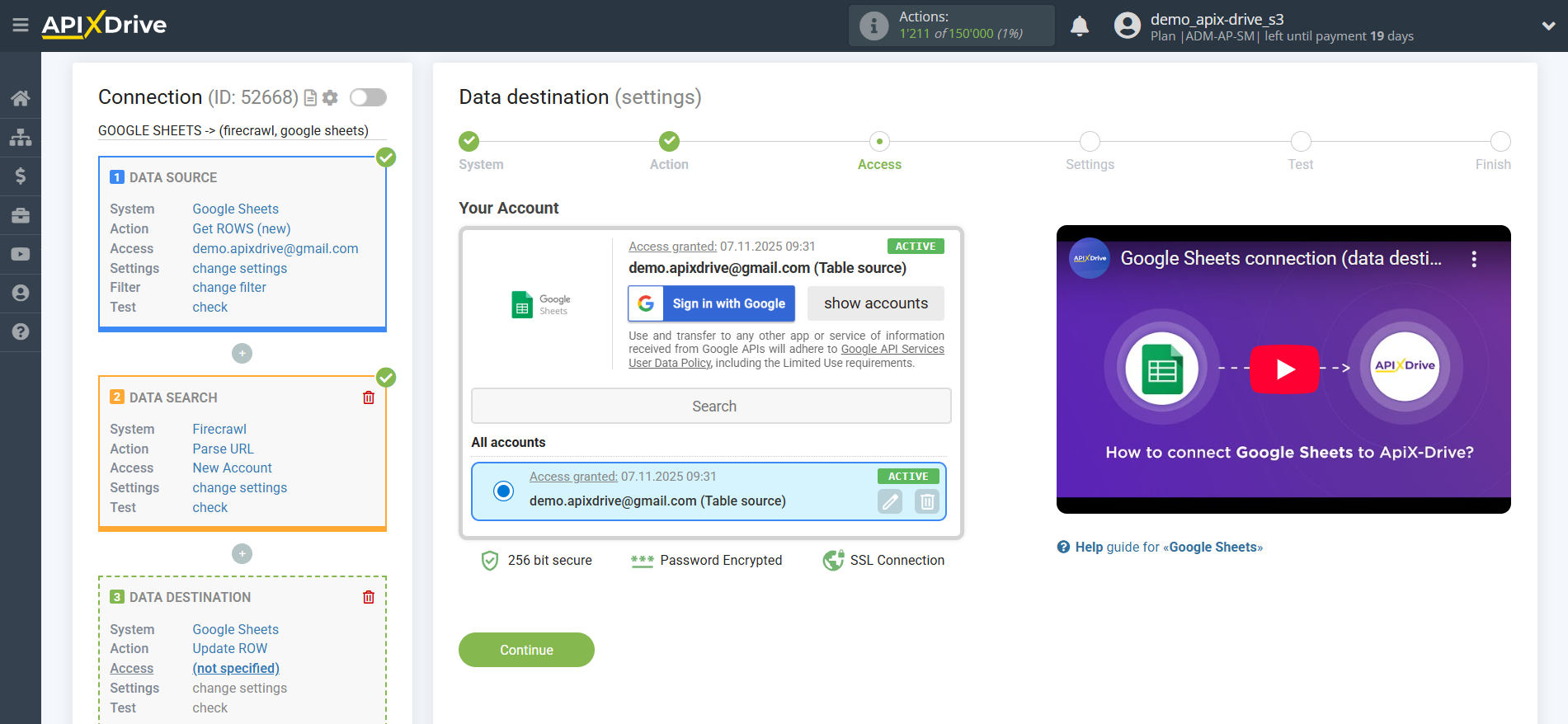Open the YouTube video sidebar icon
Image resolution: width=1568 pixels, height=724 pixels.
point(21,254)
